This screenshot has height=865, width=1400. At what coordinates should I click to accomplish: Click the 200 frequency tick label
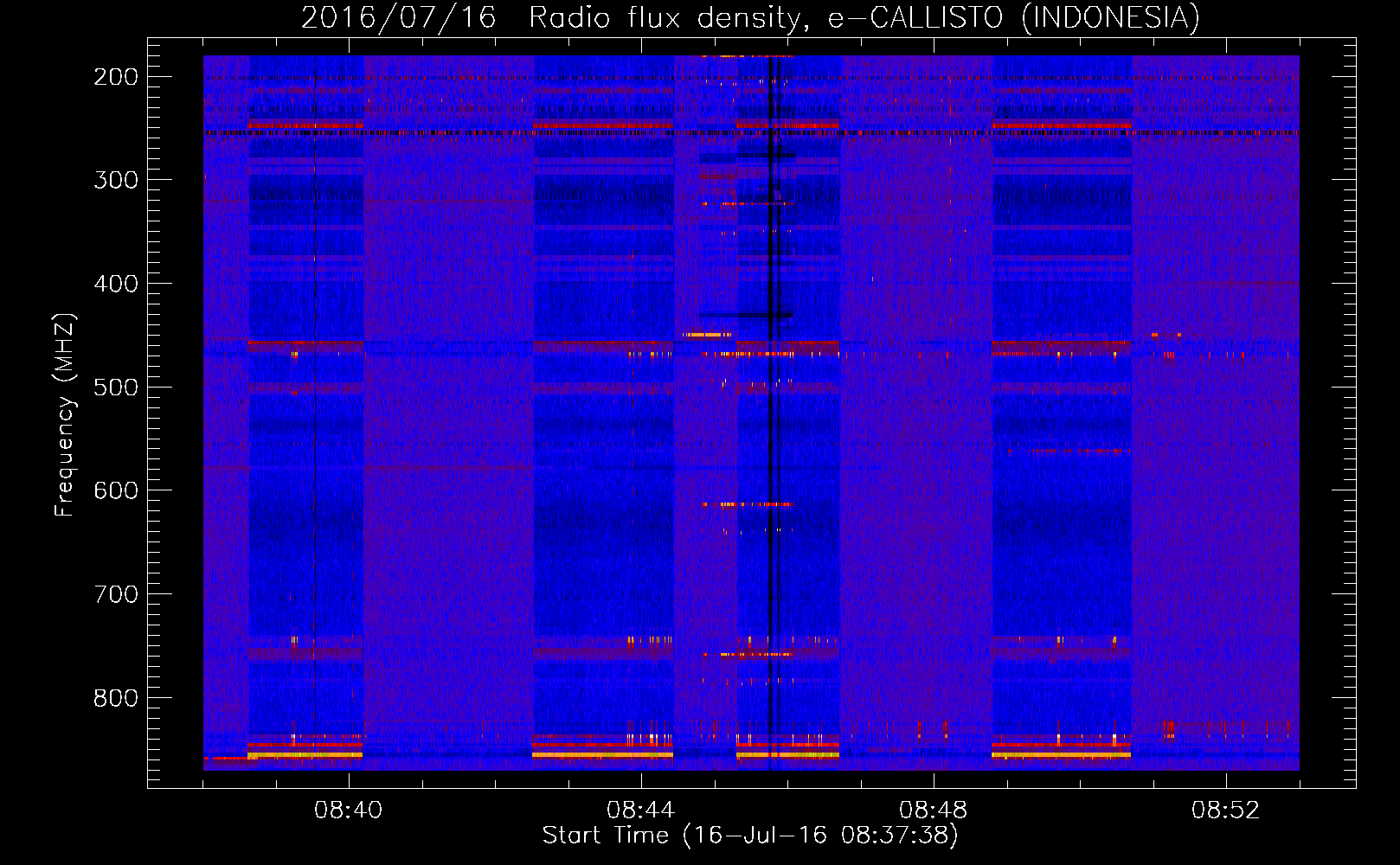pos(115,77)
